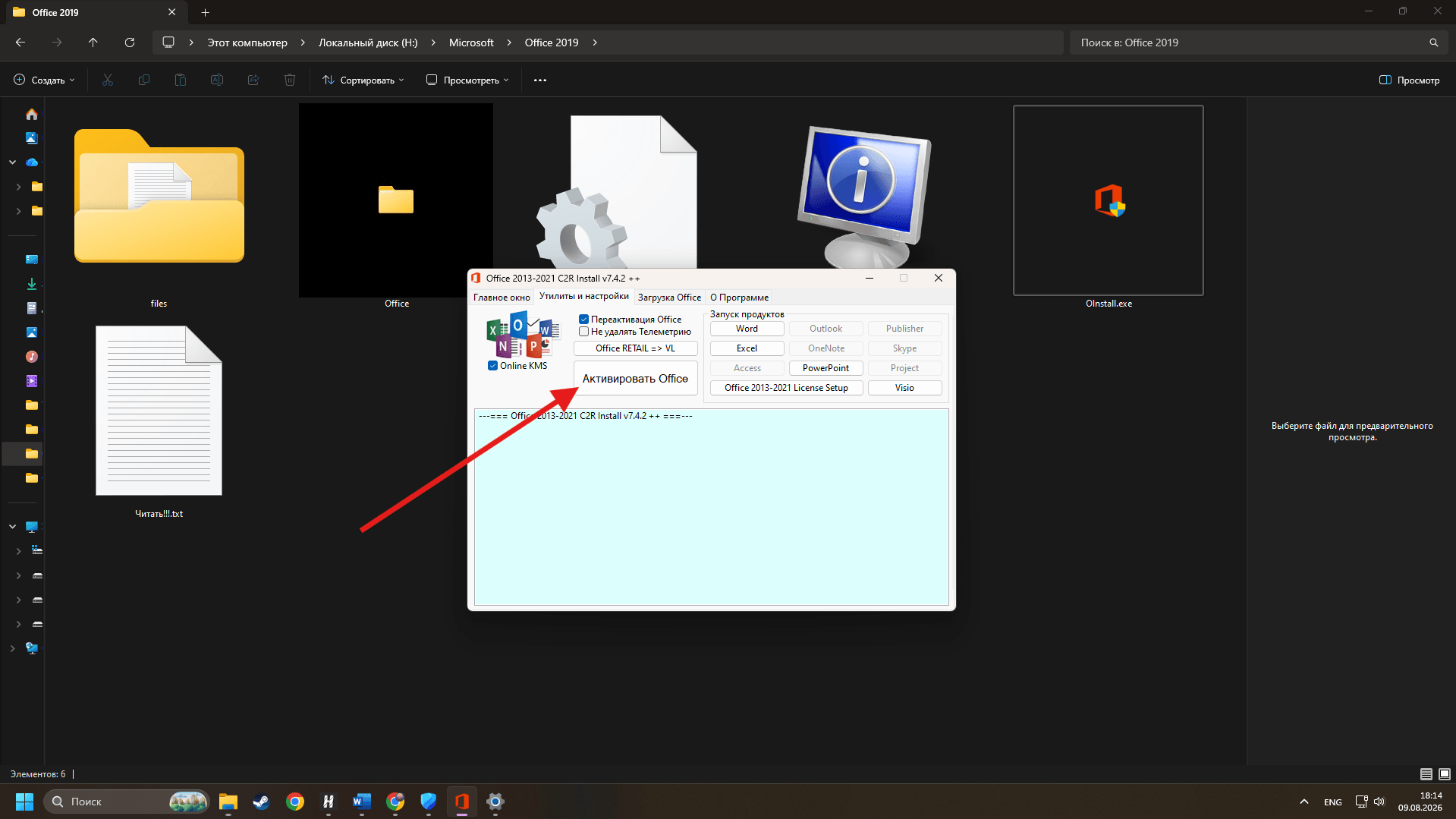This screenshot has height=819, width=1456.
Task: Click the Copy toolbar icon
Action: 144,80
